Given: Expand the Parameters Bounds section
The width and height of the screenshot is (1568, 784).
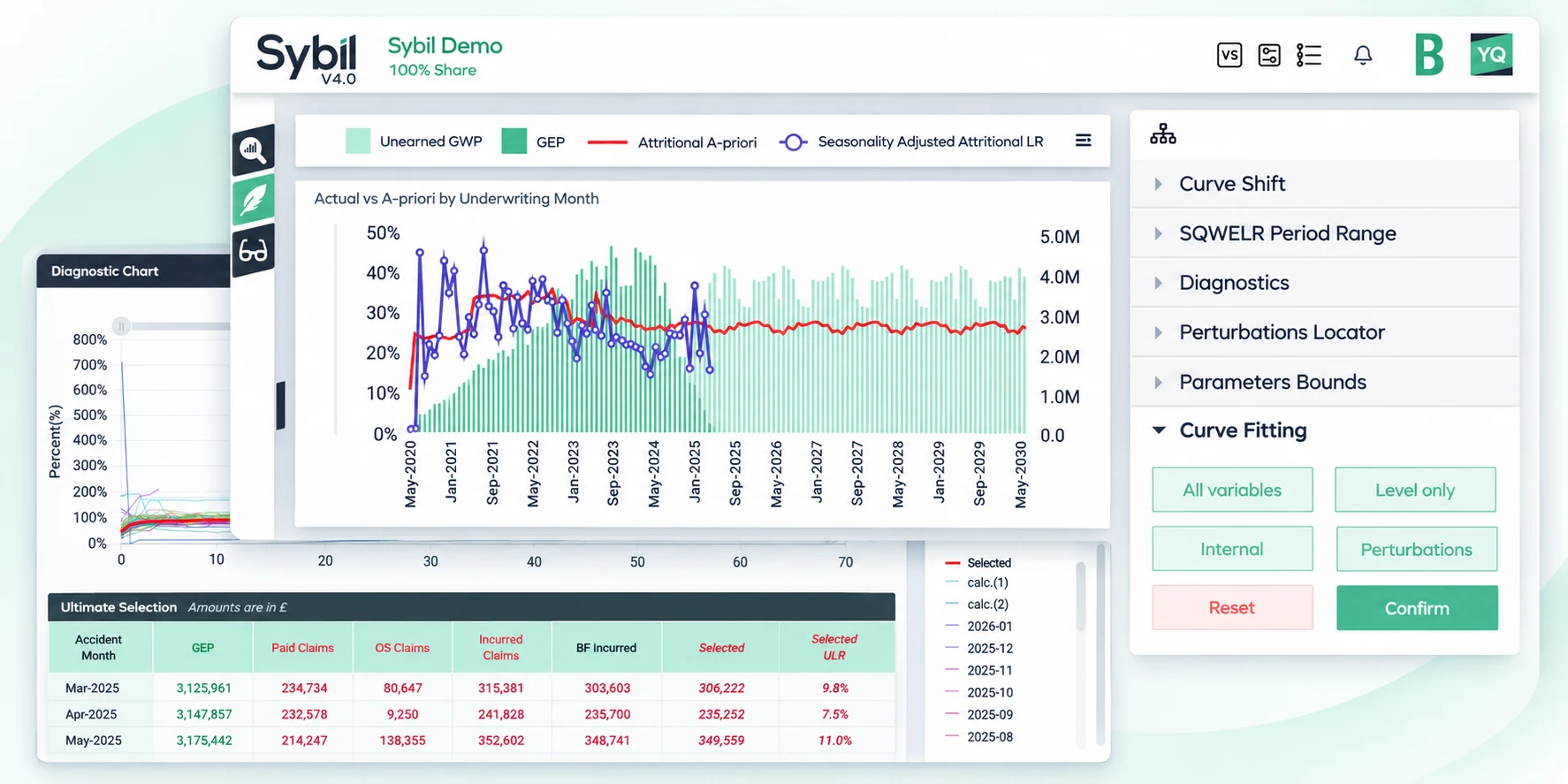Looking at the screenshot, I should [1324, 382].
